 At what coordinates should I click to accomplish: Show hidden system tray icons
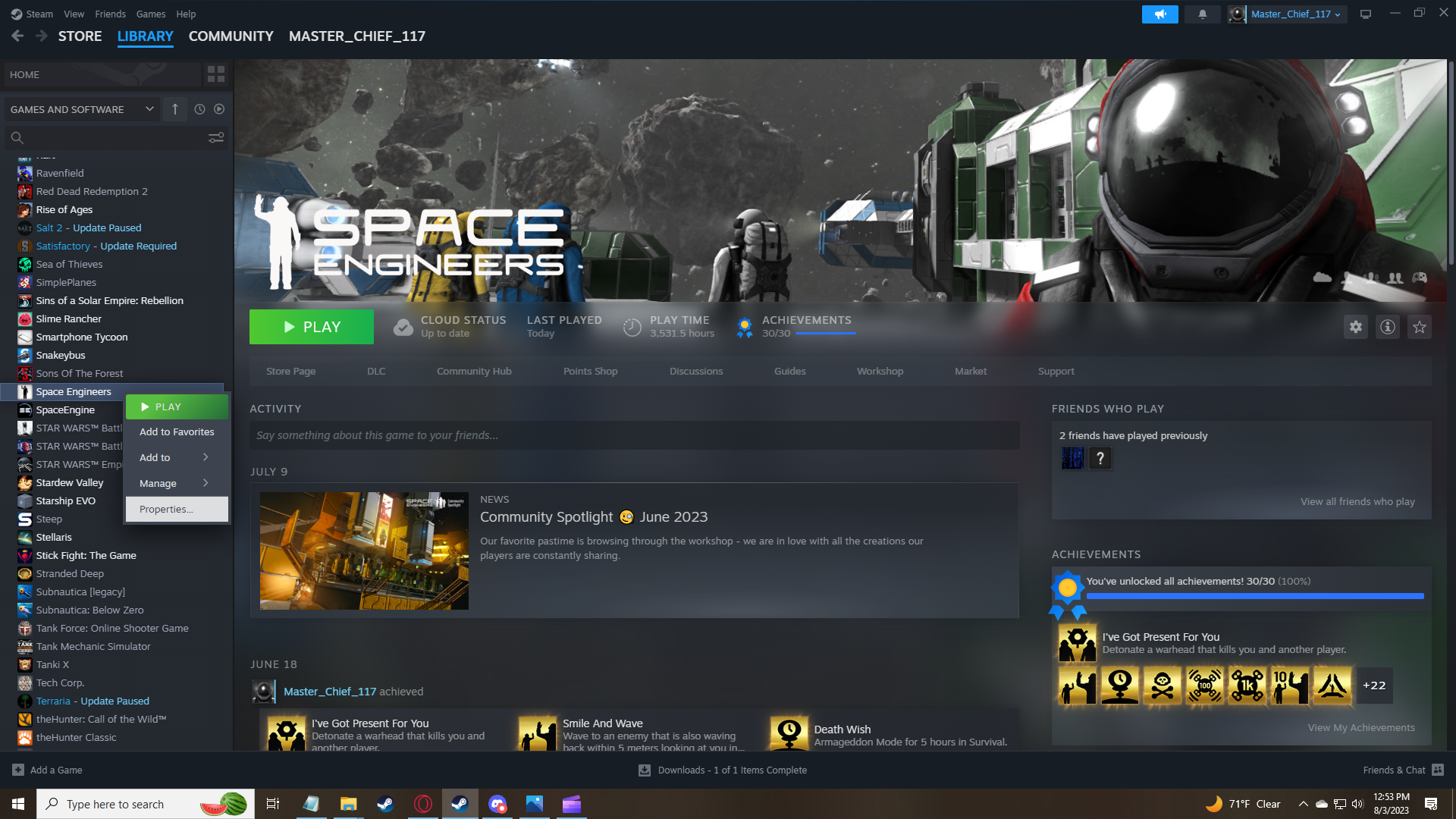click(1303, 804)
